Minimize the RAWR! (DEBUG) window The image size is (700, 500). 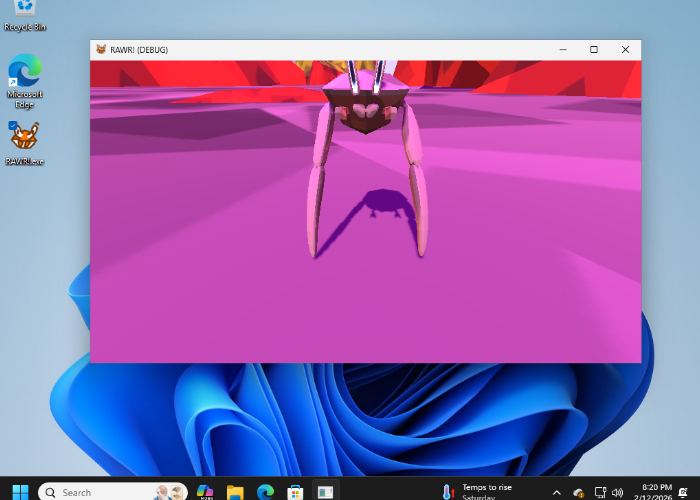coord(561,50)
